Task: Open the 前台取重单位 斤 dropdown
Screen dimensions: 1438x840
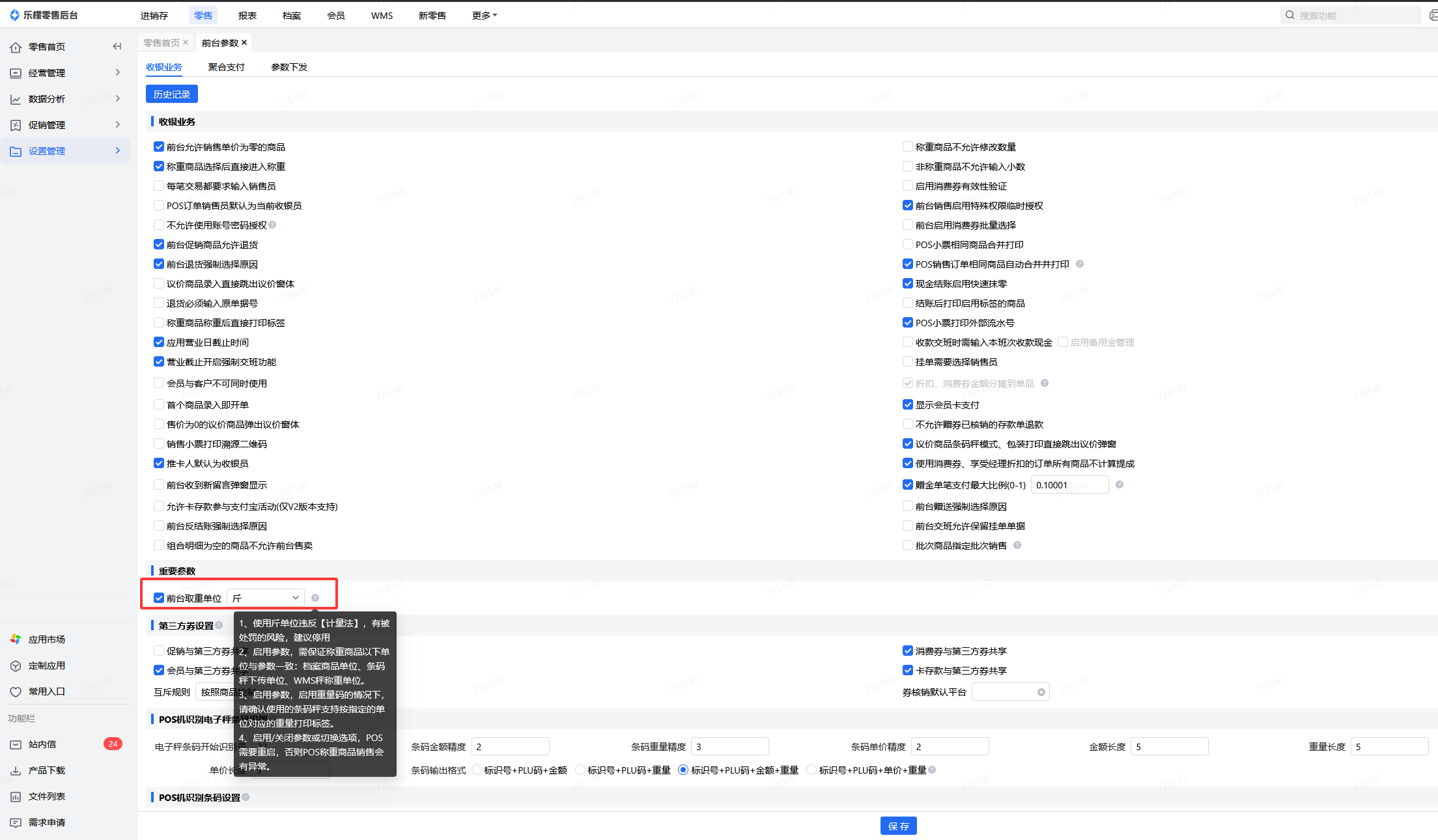Action: click(x=266, y=598)
